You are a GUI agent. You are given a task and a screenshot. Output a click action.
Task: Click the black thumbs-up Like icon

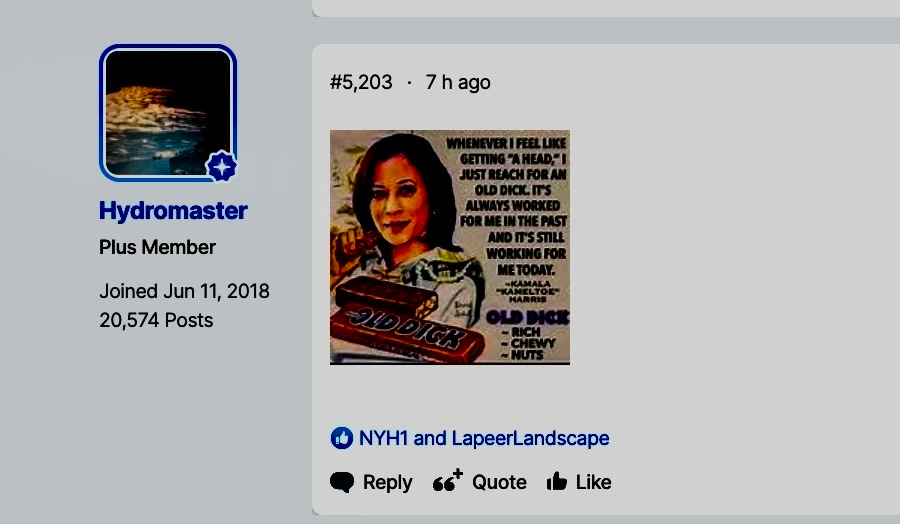click(557, 482)
